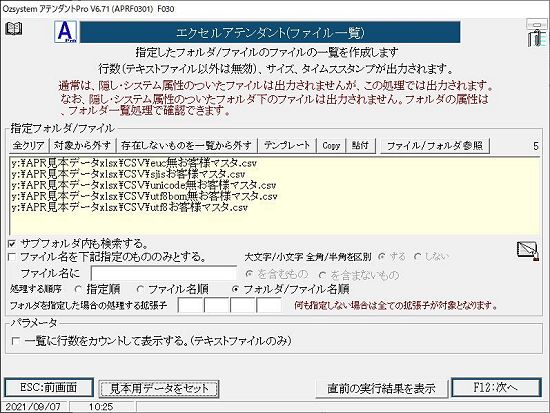Click 直前の実行結果を表示 button
550x413 pixels.
pos(381,388)
